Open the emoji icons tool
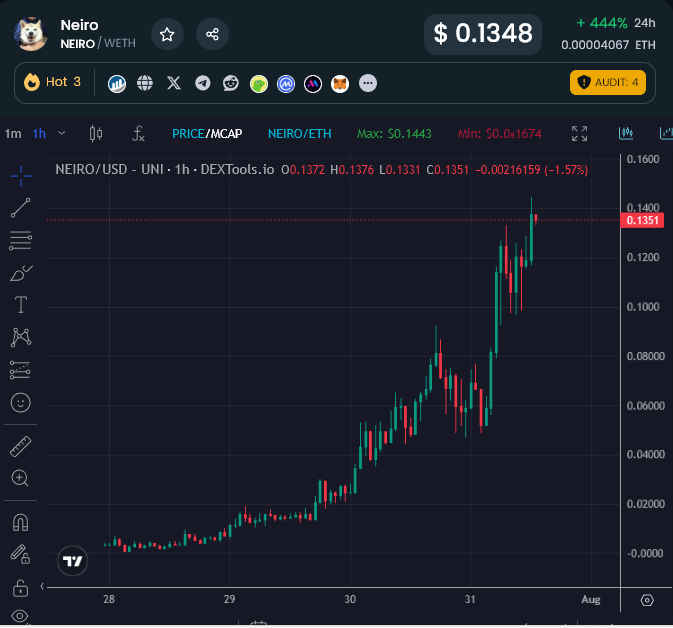The image size is (673, 628). click(x=21, y=403)
